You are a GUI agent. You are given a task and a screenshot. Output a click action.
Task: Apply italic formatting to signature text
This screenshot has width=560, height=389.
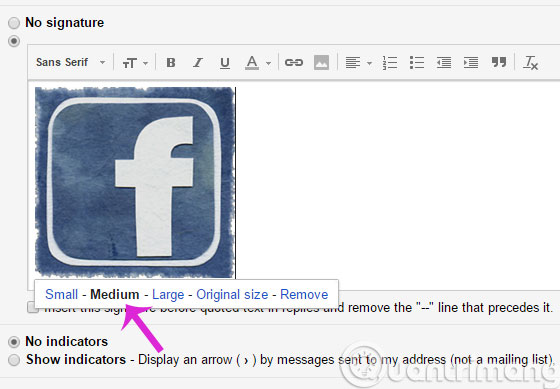pos(198,63)
